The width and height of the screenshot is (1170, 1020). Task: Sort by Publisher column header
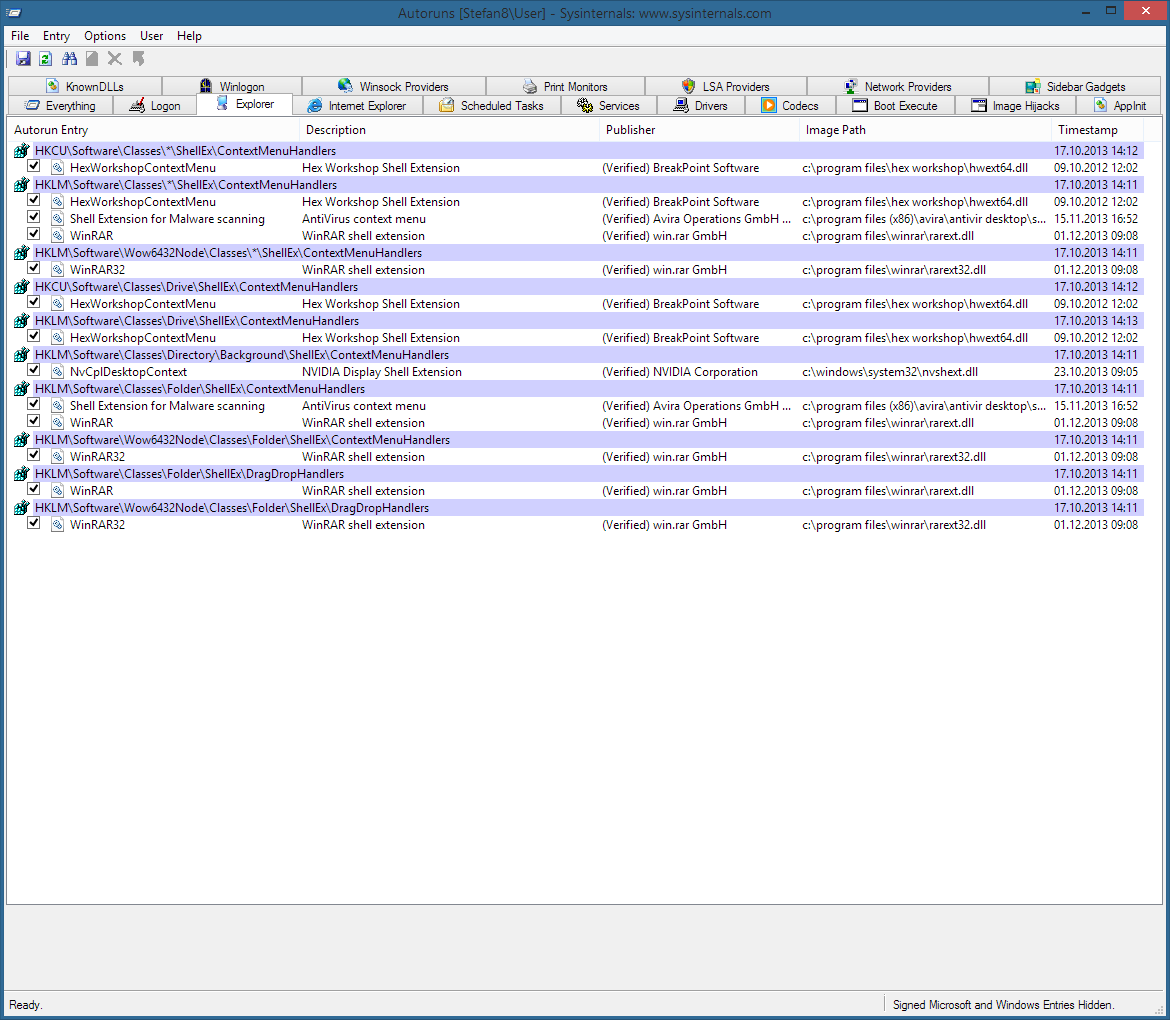[699, 130]
